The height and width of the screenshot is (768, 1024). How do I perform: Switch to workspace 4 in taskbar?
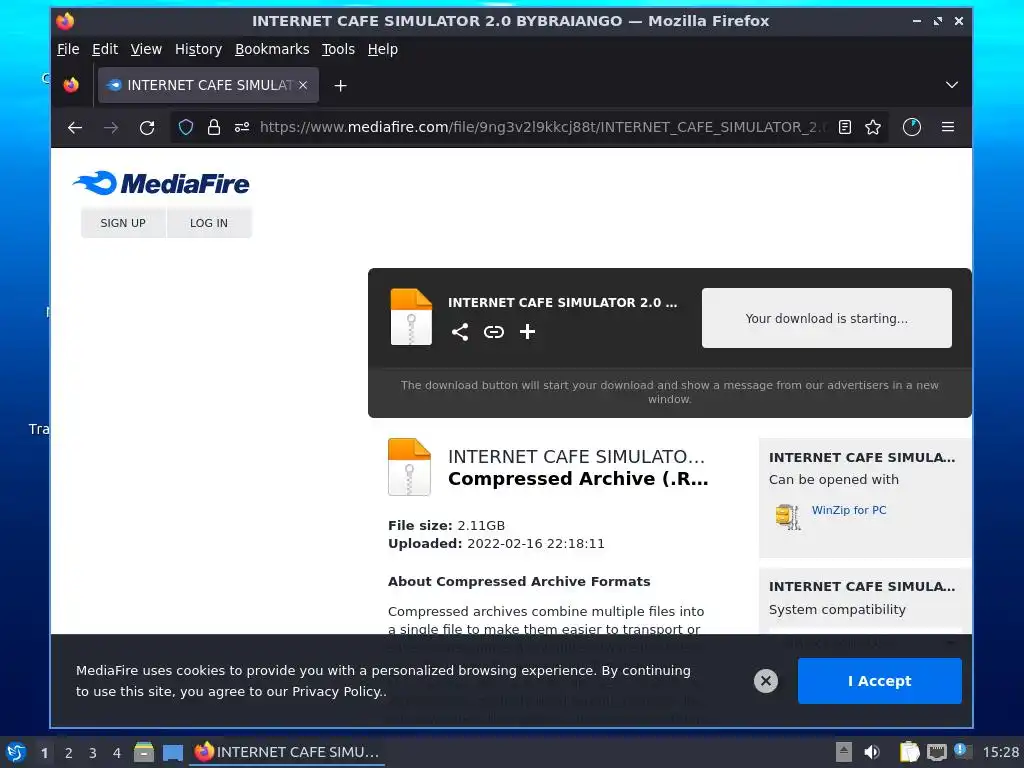click(x=117, y=753)
